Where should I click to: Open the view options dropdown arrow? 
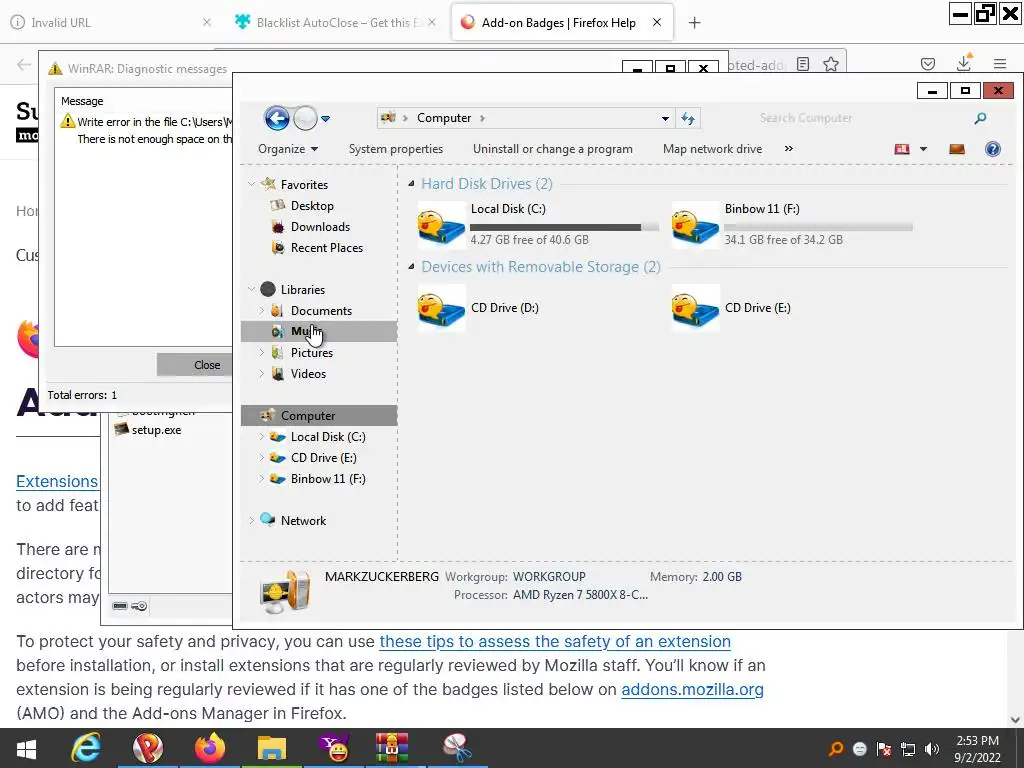pyautogui.click(x=923, y=149)
